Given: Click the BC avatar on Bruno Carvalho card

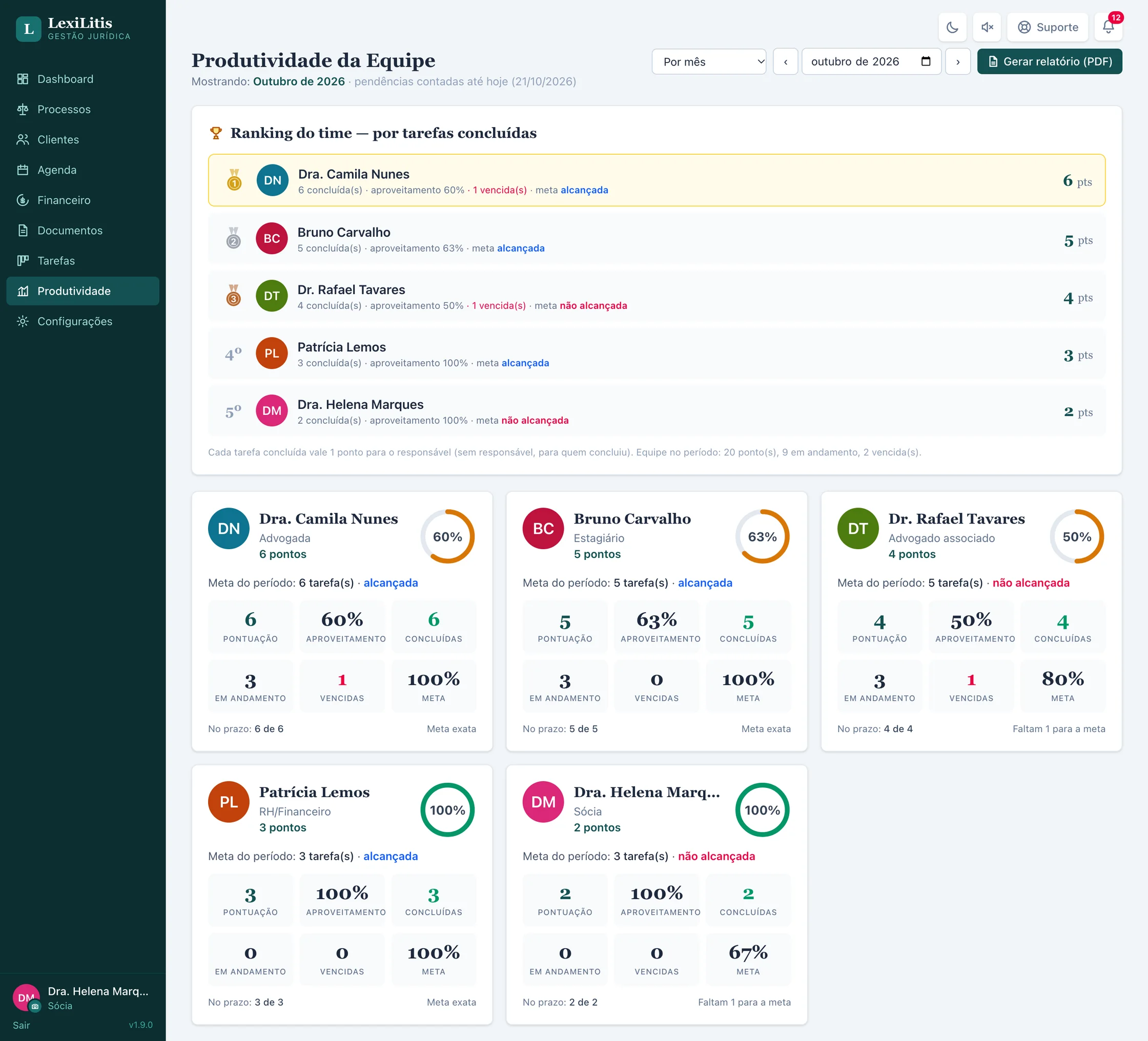Looking at the screenshot, I should click(x=543, y=529).
